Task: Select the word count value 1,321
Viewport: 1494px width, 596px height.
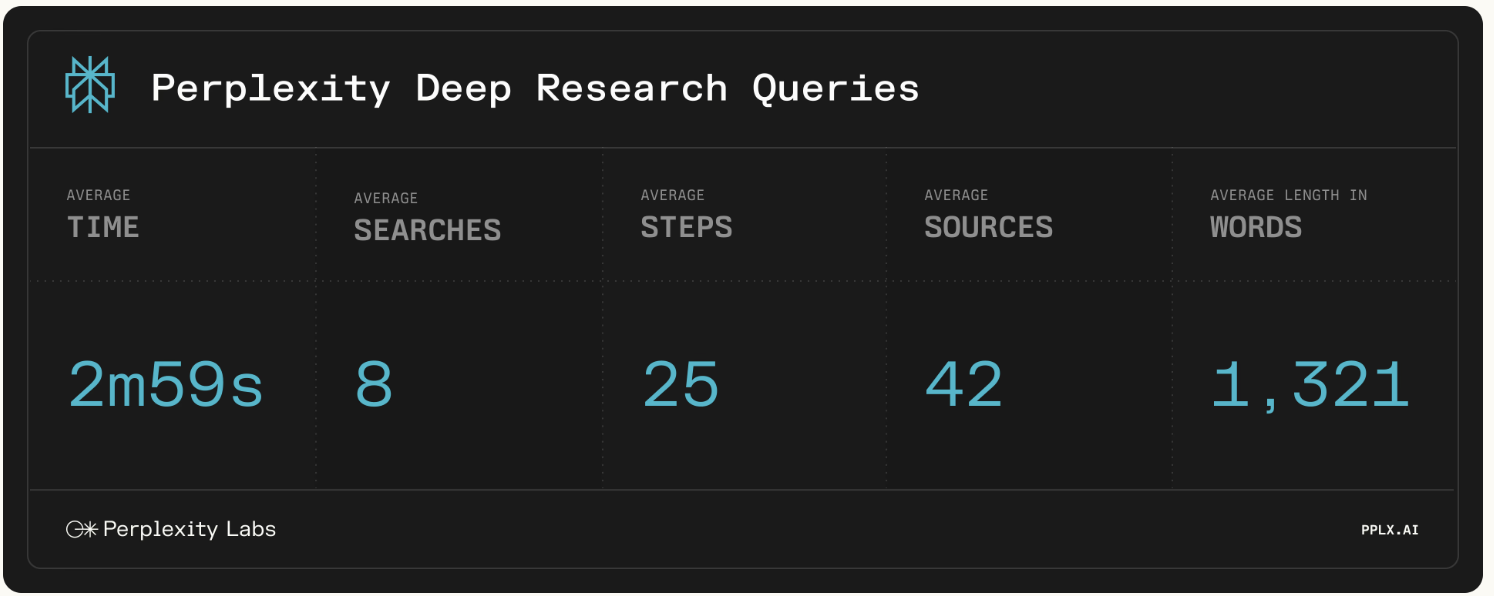Action: point(1310,387)
